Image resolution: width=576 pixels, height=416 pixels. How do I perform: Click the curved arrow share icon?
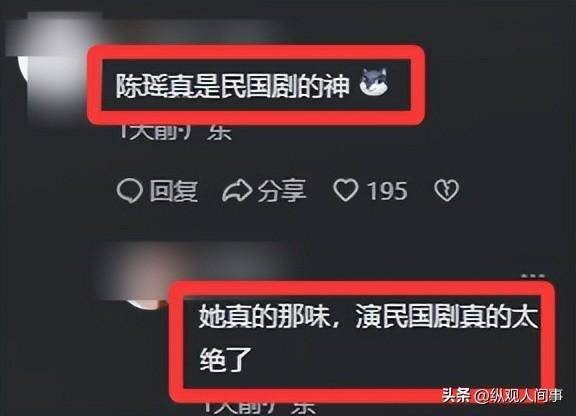coord(237,191)
